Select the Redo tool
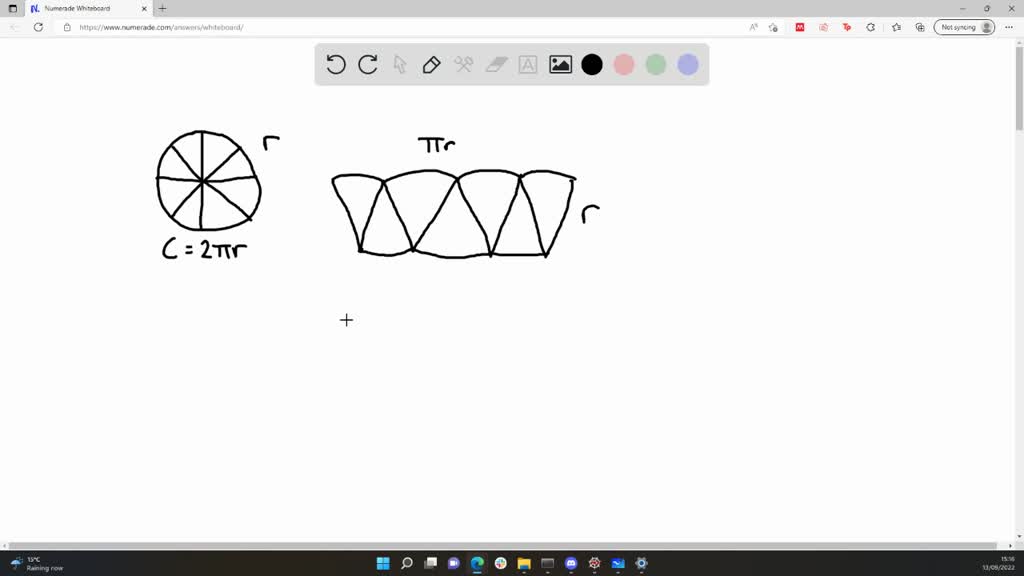Image resolution: width=1024 pixels, height=576 pixels. 367,64
